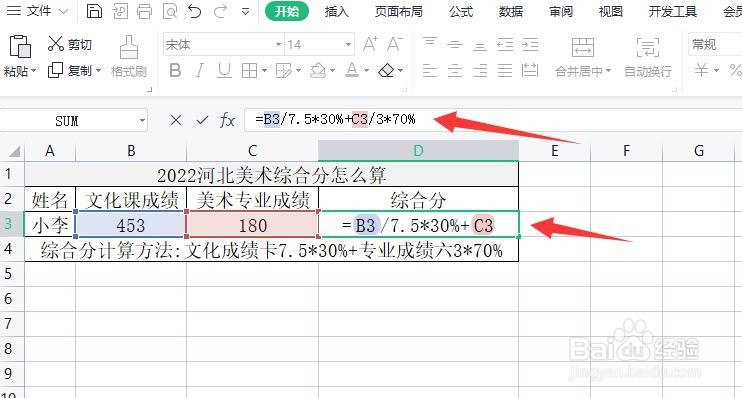Toggle Underline formatting
This screenshot has height=398, width=742.
click(224, 71)
